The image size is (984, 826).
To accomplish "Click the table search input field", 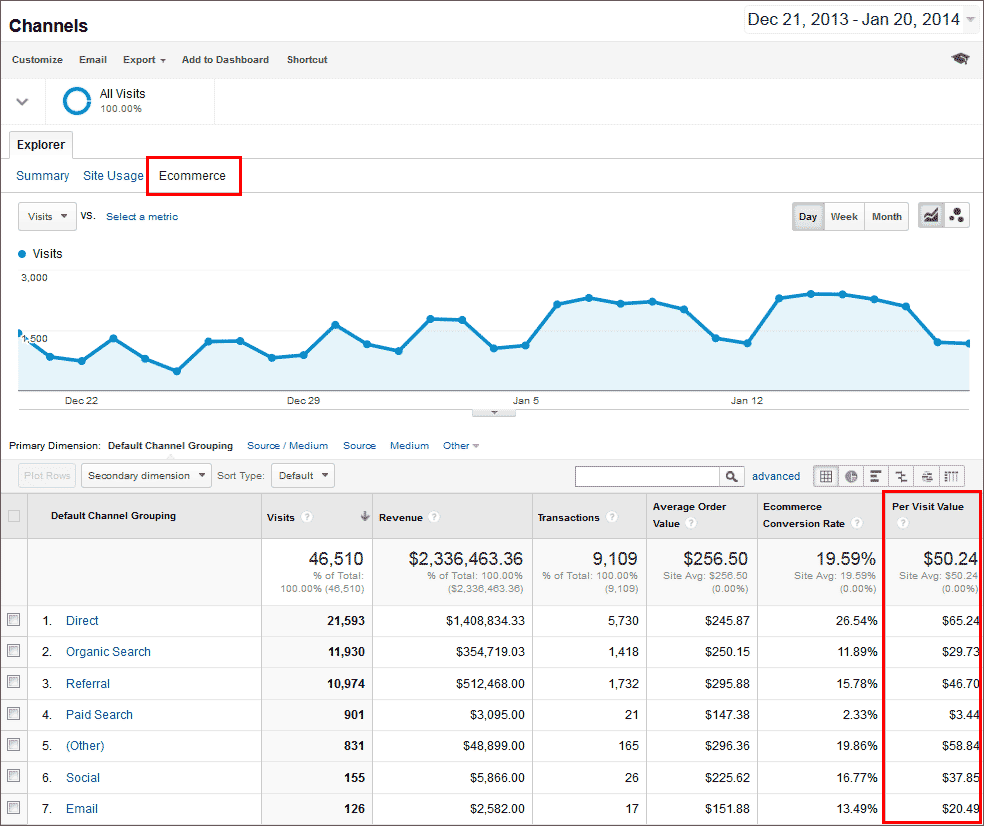I will (x=647, y=477).
